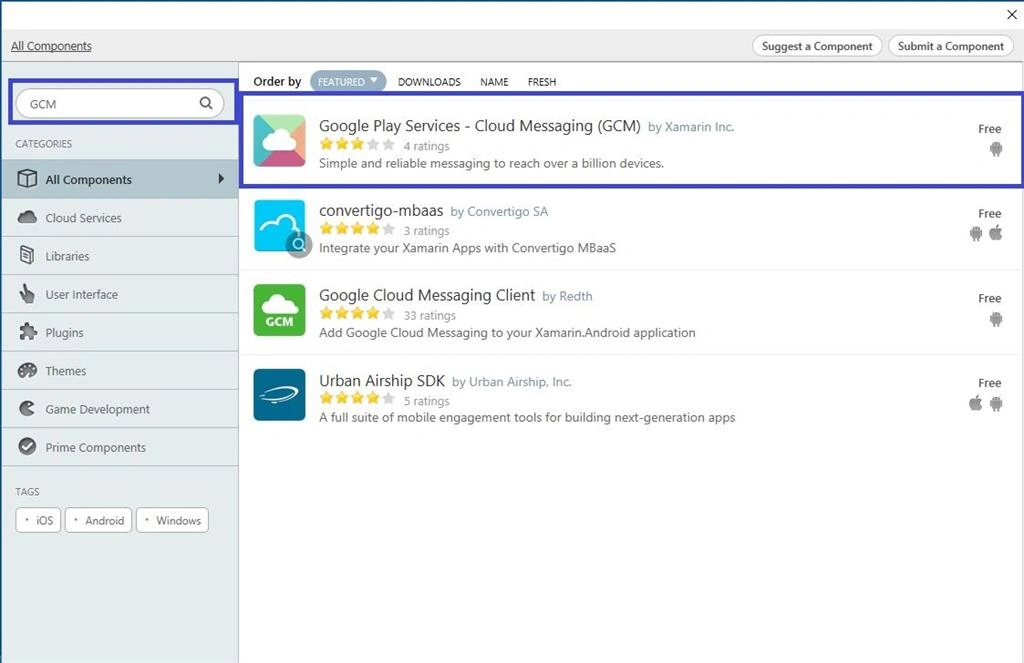
Task: Click the GCM search input field
Action: click(x=120, y=103)
